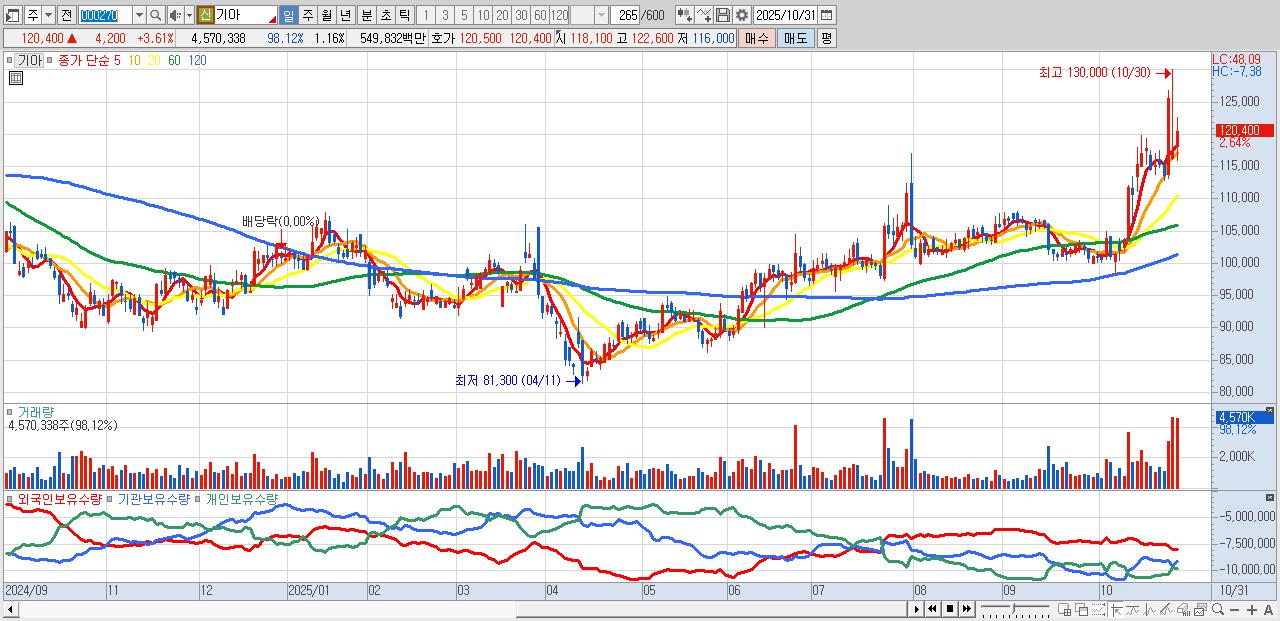Click the green 신 badge icon

[205, 15]
